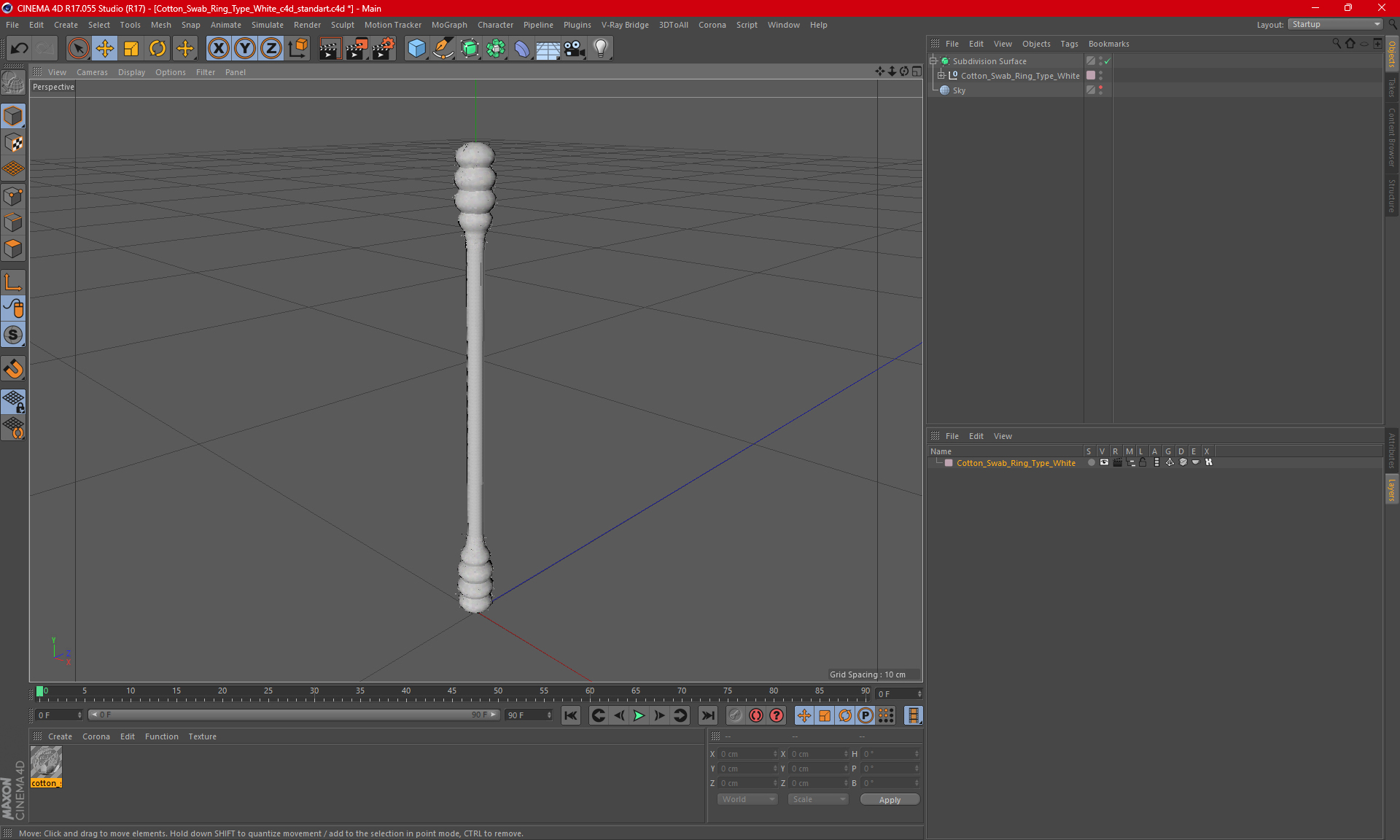Image resolution: width=1400 pixels, height=840 pixels.
Task: Open the Layers side tab
Action: 1392,489
